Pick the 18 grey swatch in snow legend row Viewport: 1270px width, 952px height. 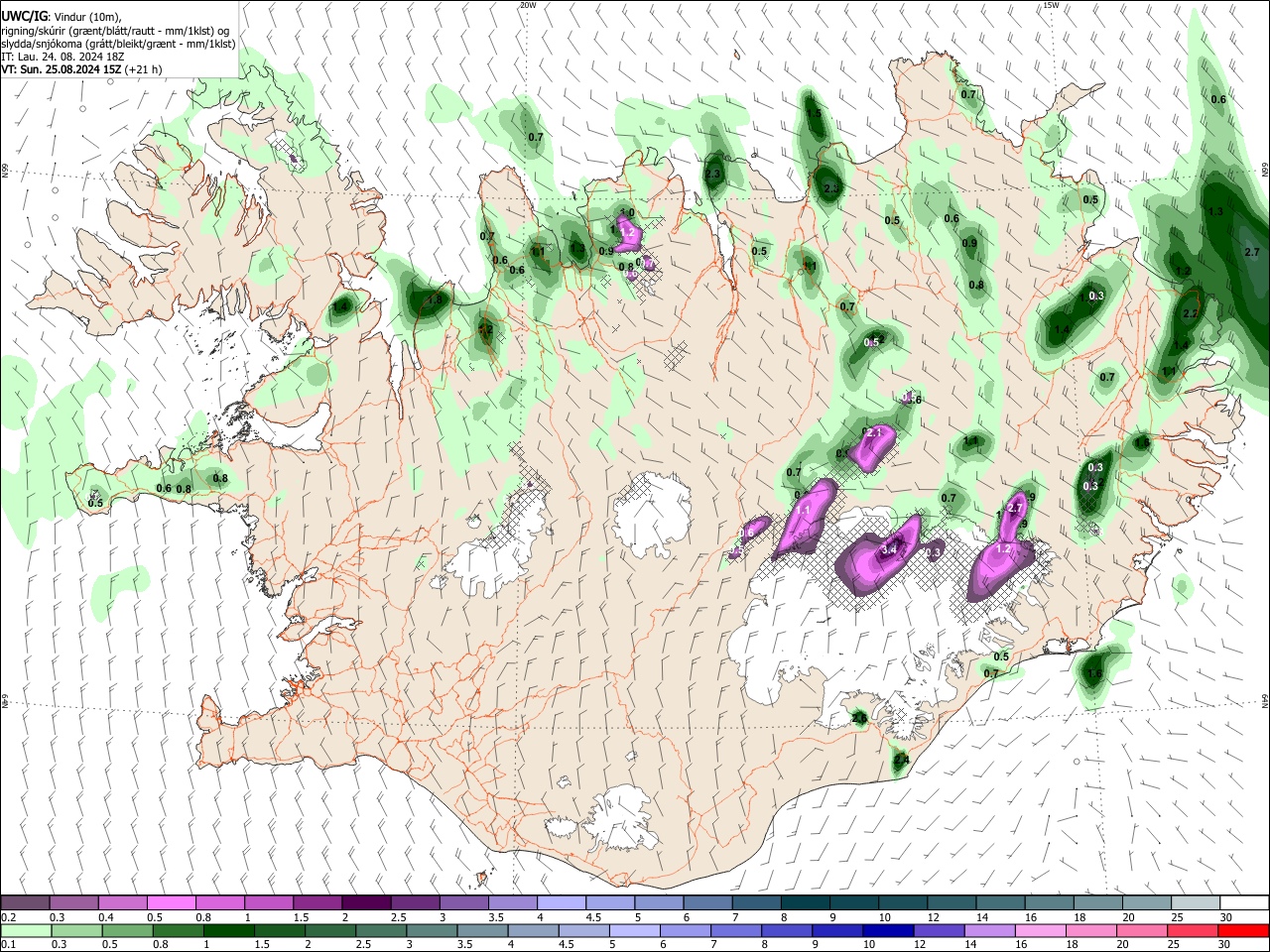[x=1098, y=902]
